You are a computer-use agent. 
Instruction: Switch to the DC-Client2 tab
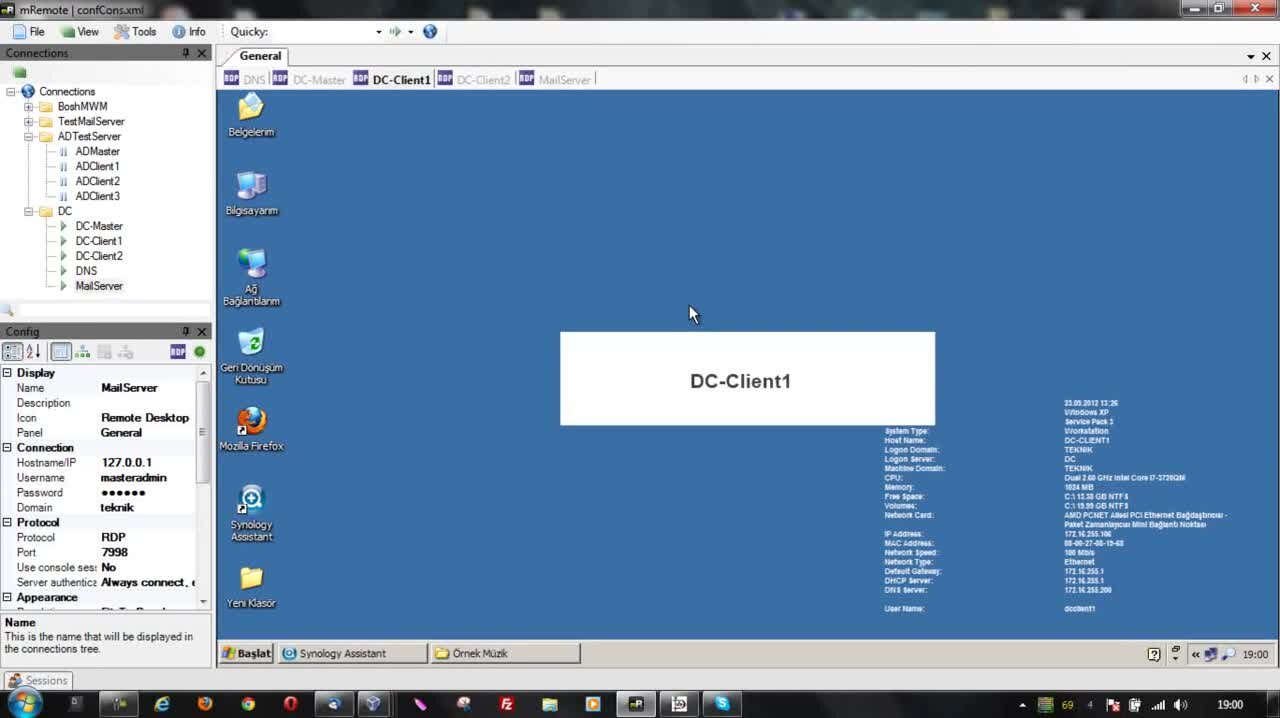click(483, 80)
